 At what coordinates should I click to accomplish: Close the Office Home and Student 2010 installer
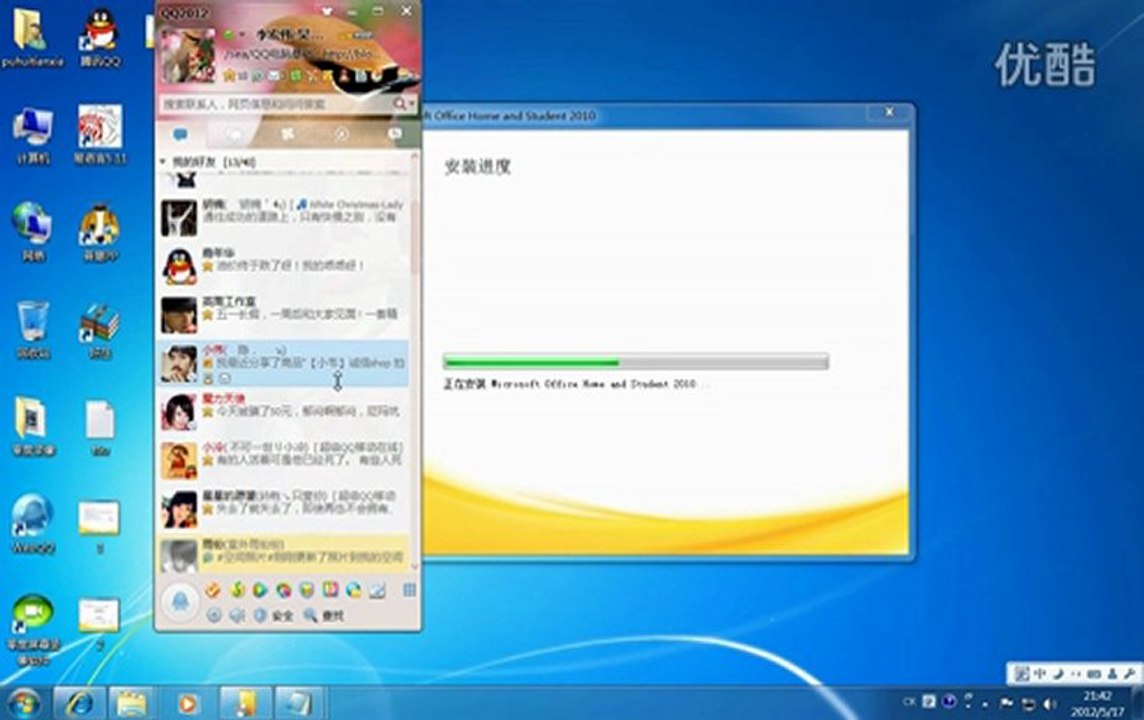(x=889, y=112)
